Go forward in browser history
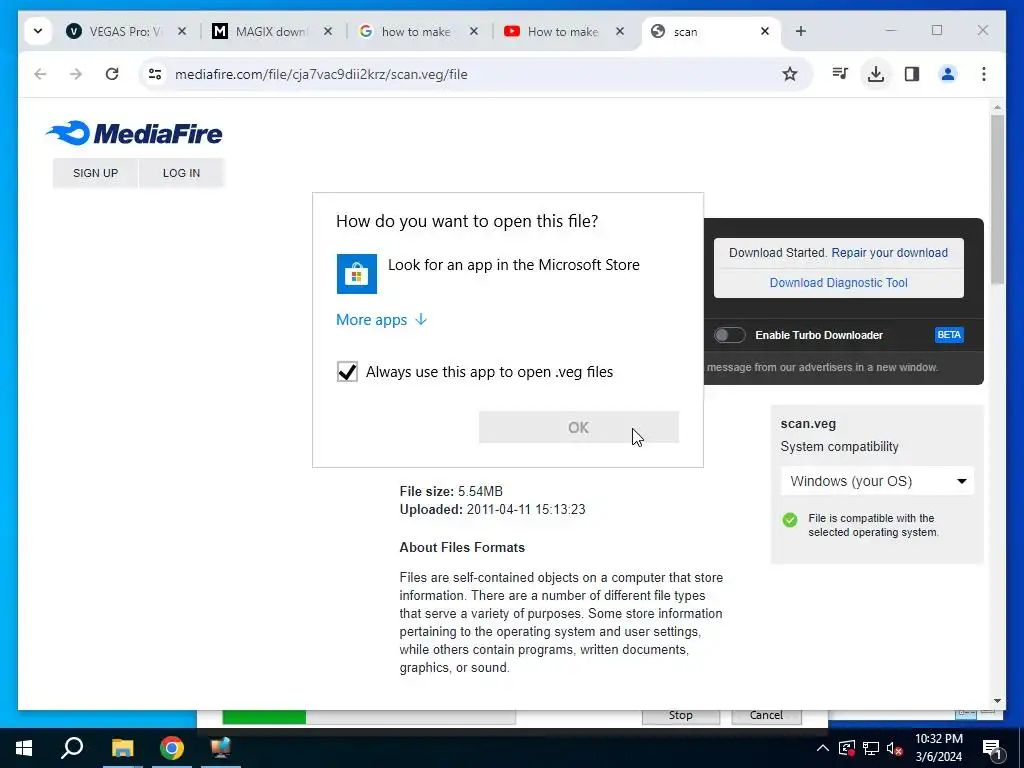The height and width of the screenshot is (768, 1024). pyautogui.click(x=76, y=74)
